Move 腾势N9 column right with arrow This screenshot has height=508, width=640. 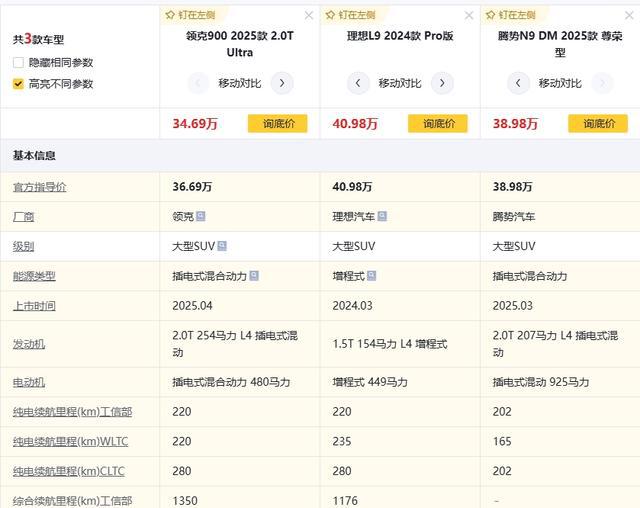(602, 83)
